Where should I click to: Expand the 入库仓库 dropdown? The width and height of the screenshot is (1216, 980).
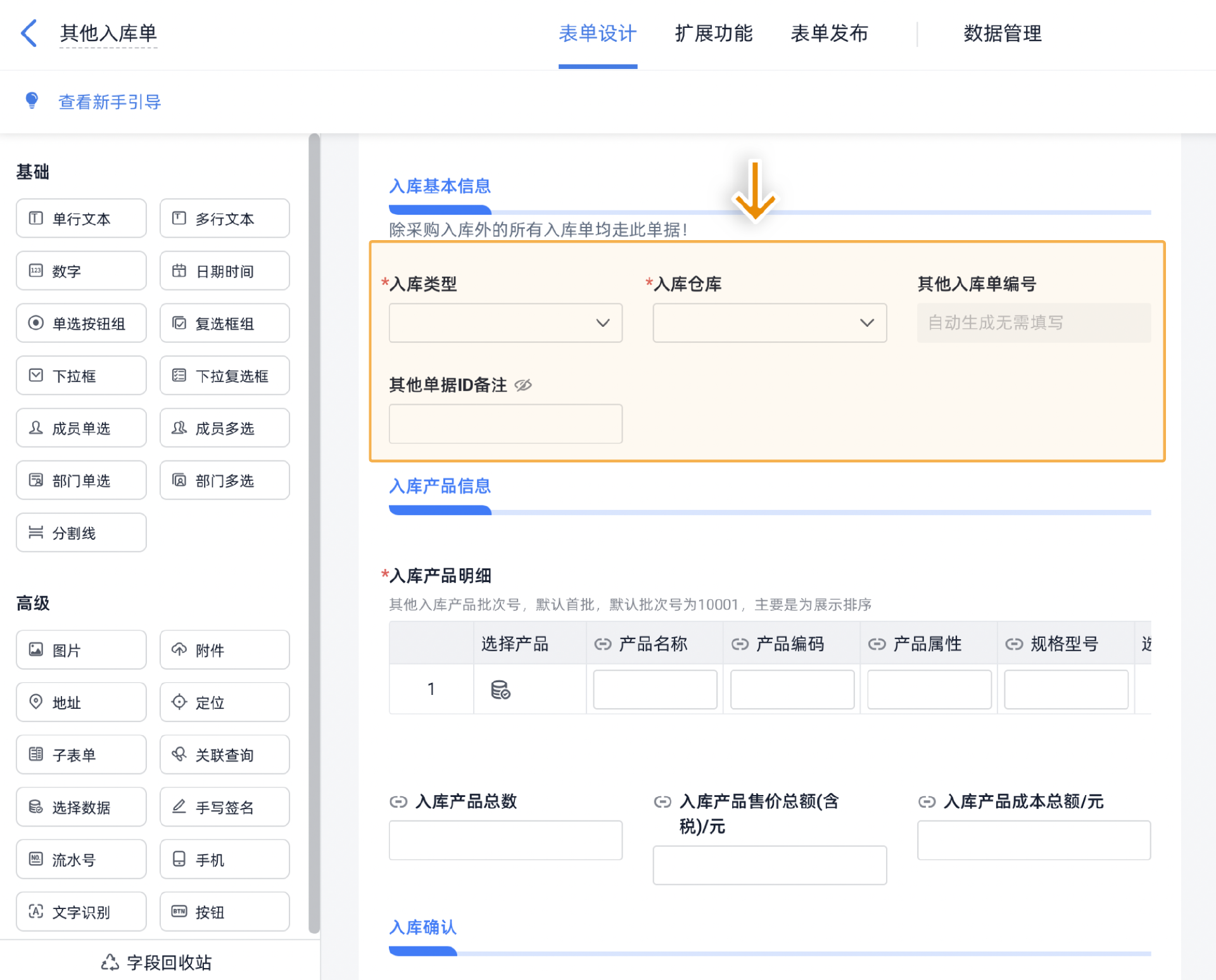tap(769, 323)
